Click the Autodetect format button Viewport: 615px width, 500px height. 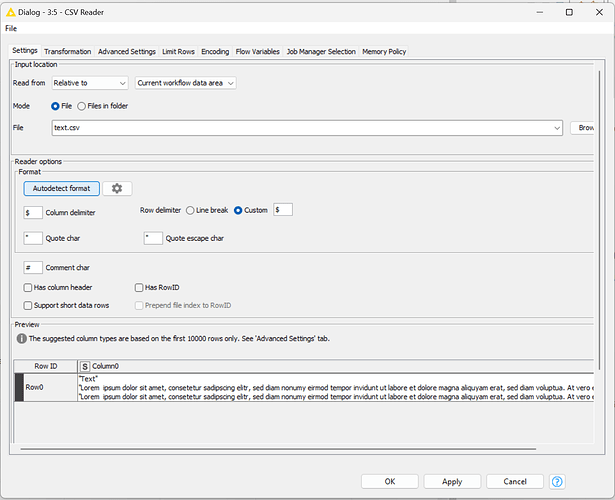coord(62,188)
